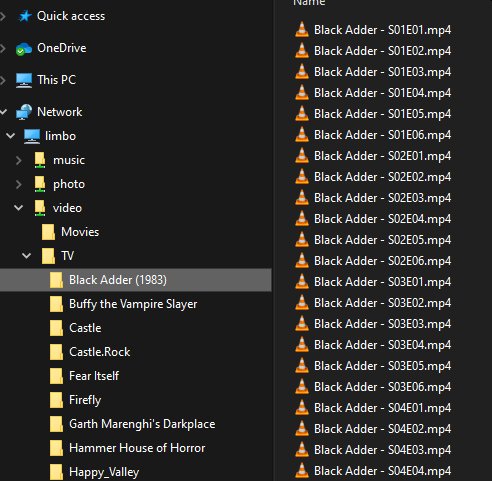Select file Black Adder - S04E02.mp4

click(x=382, y=429)
